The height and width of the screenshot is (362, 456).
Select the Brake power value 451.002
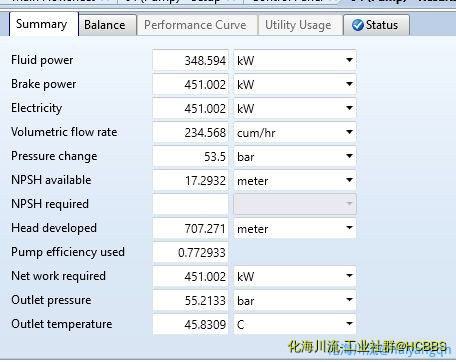pos(190,84)
